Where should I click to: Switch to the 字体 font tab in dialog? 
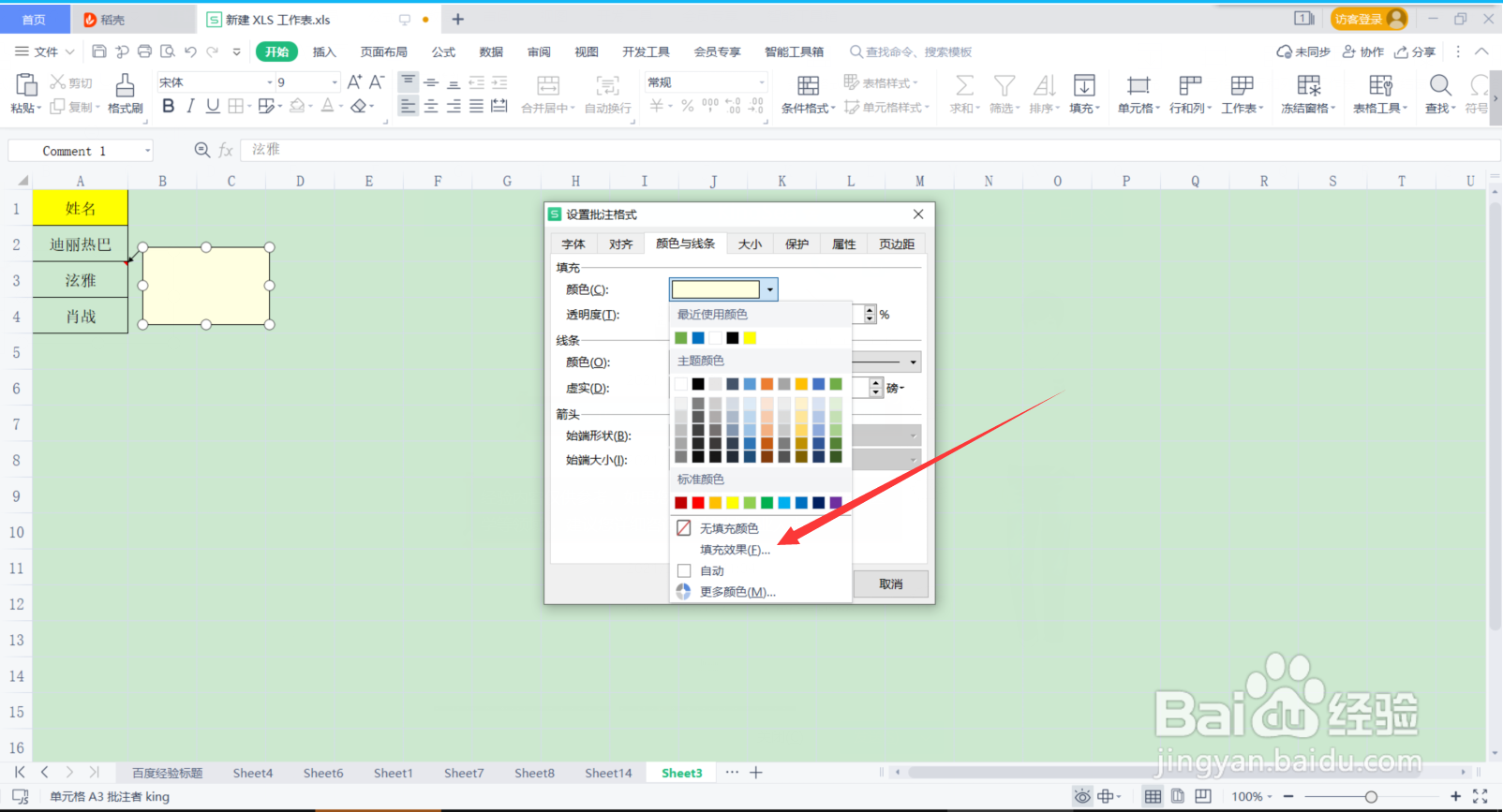point(573,244)
